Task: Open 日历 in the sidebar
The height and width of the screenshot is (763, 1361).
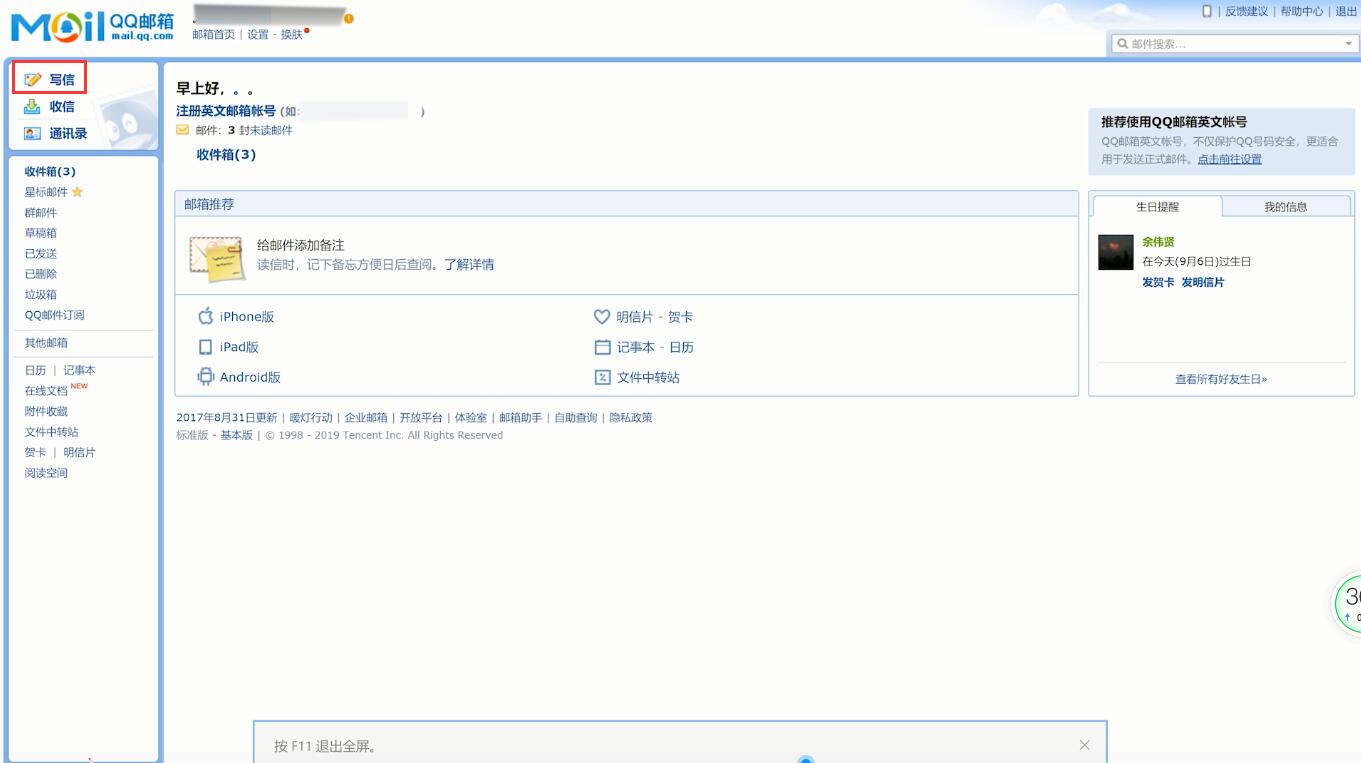Action: (35, 370)
